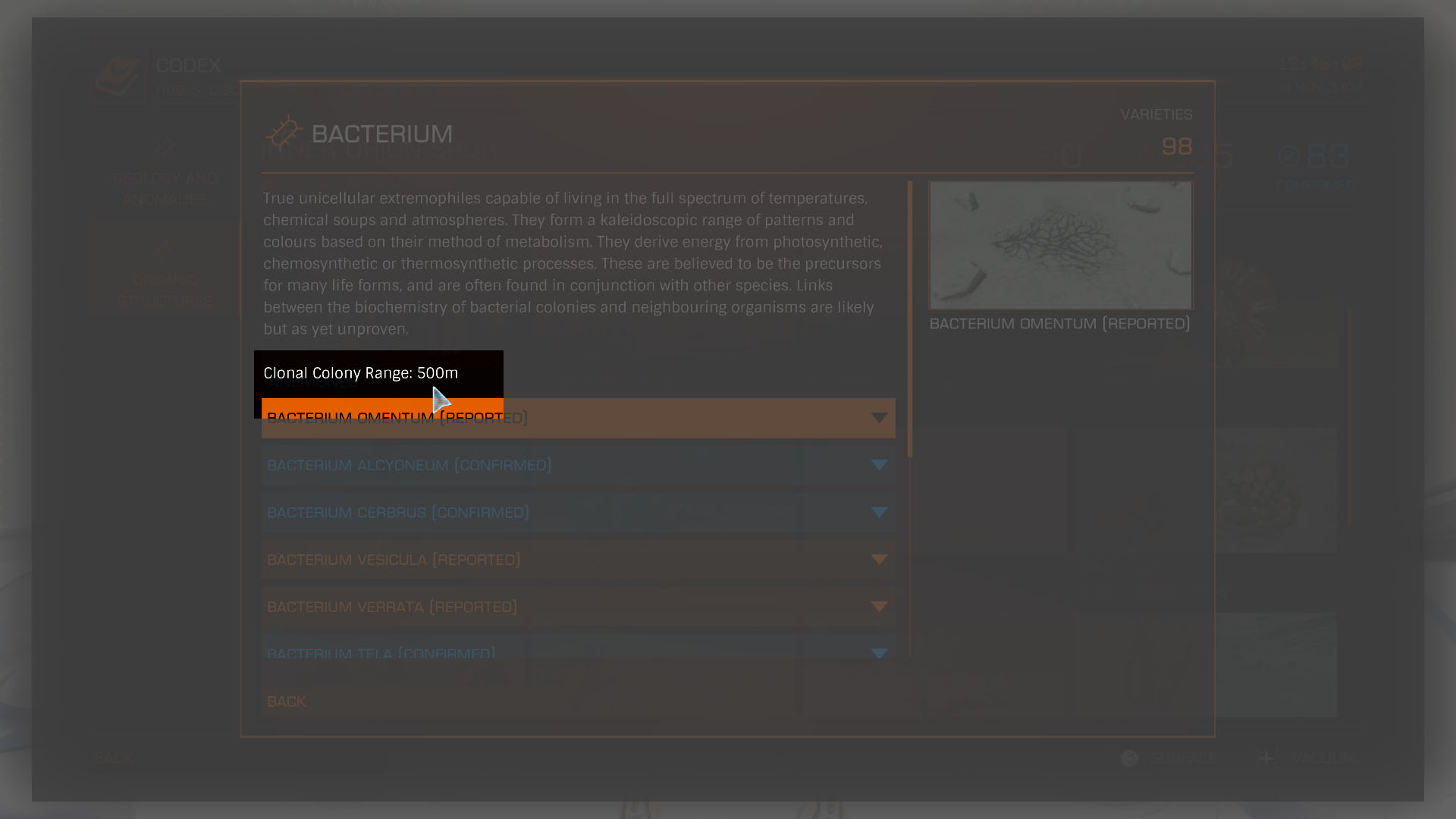
Task: Click the Bacterium Omentum (Reported) image caption
Action: pyautogui.click(x=1059, y=324)
